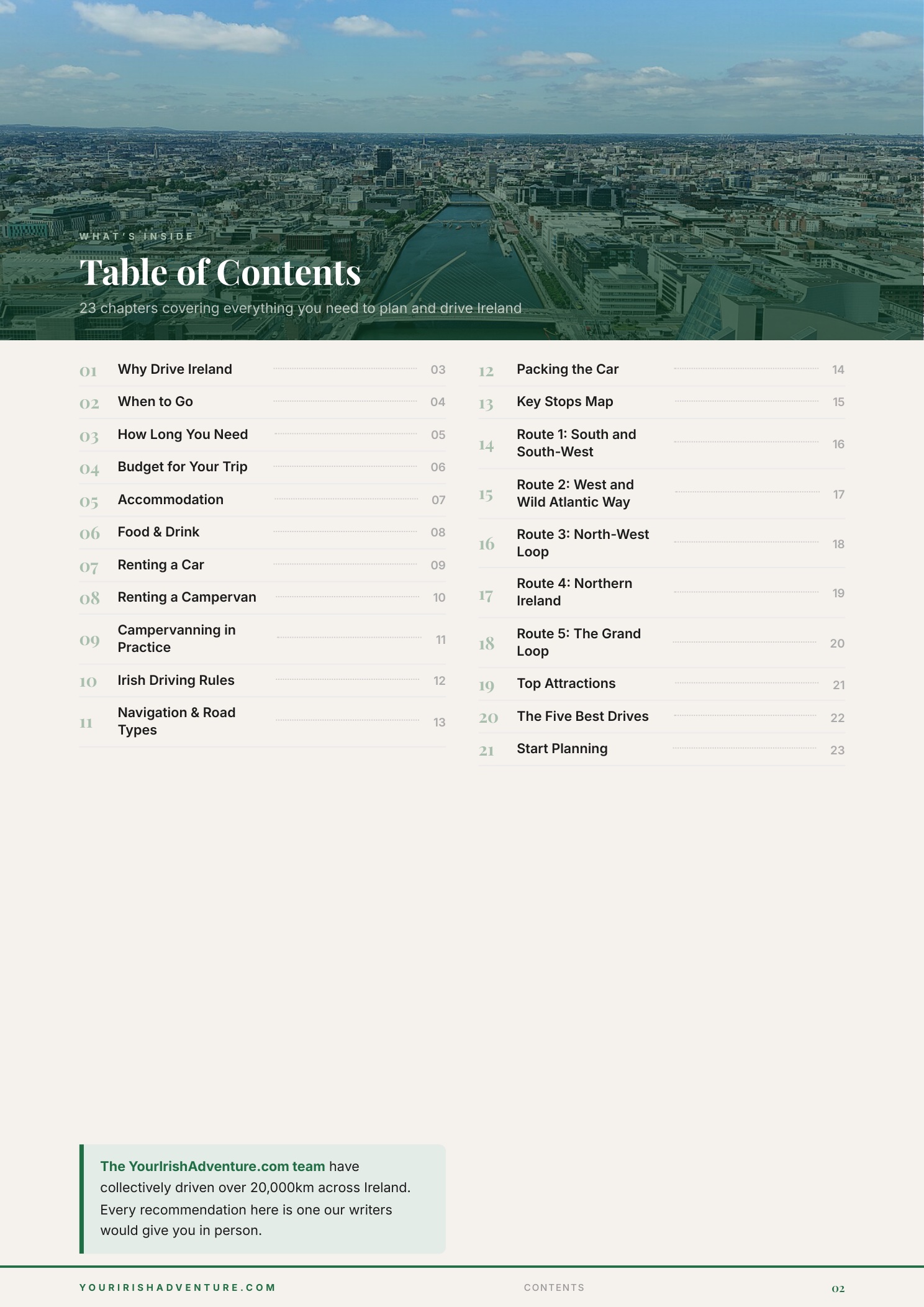This screenshot has height=1307, width=924.
Task: Jump to 'Food & Drink' chapter
Action: (262, 532)
